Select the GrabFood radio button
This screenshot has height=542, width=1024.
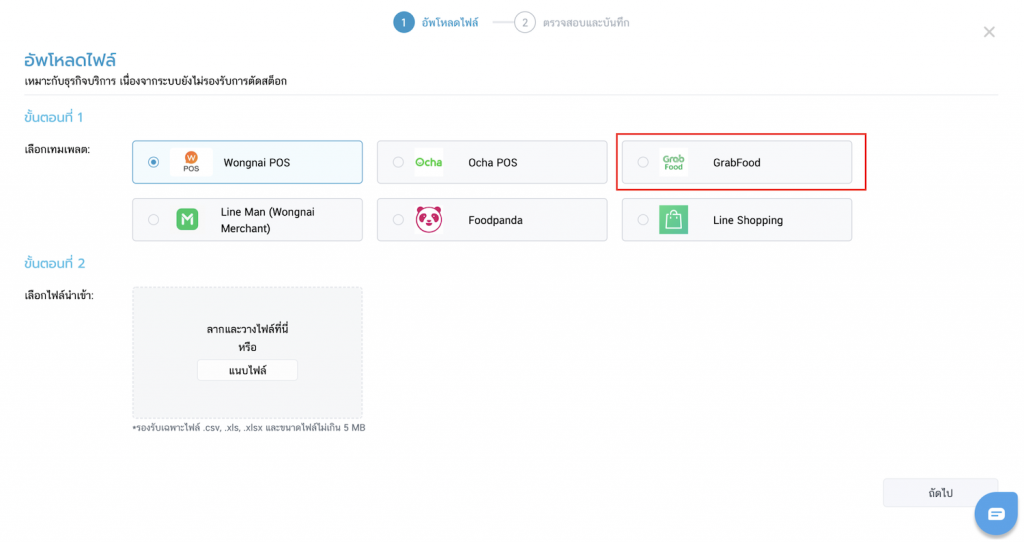click(643, 162)
